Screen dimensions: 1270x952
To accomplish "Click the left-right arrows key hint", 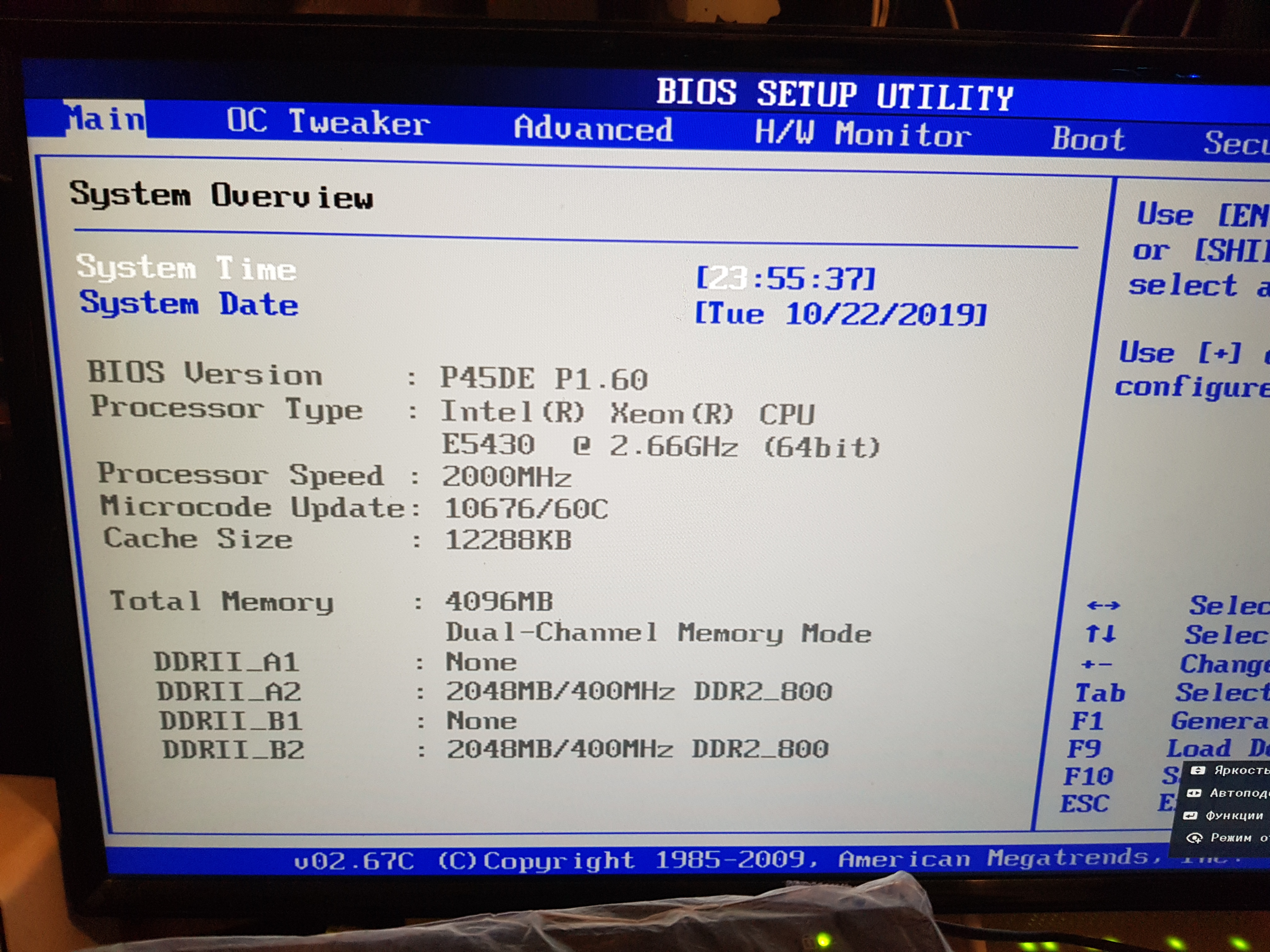I will [1103, 605].
